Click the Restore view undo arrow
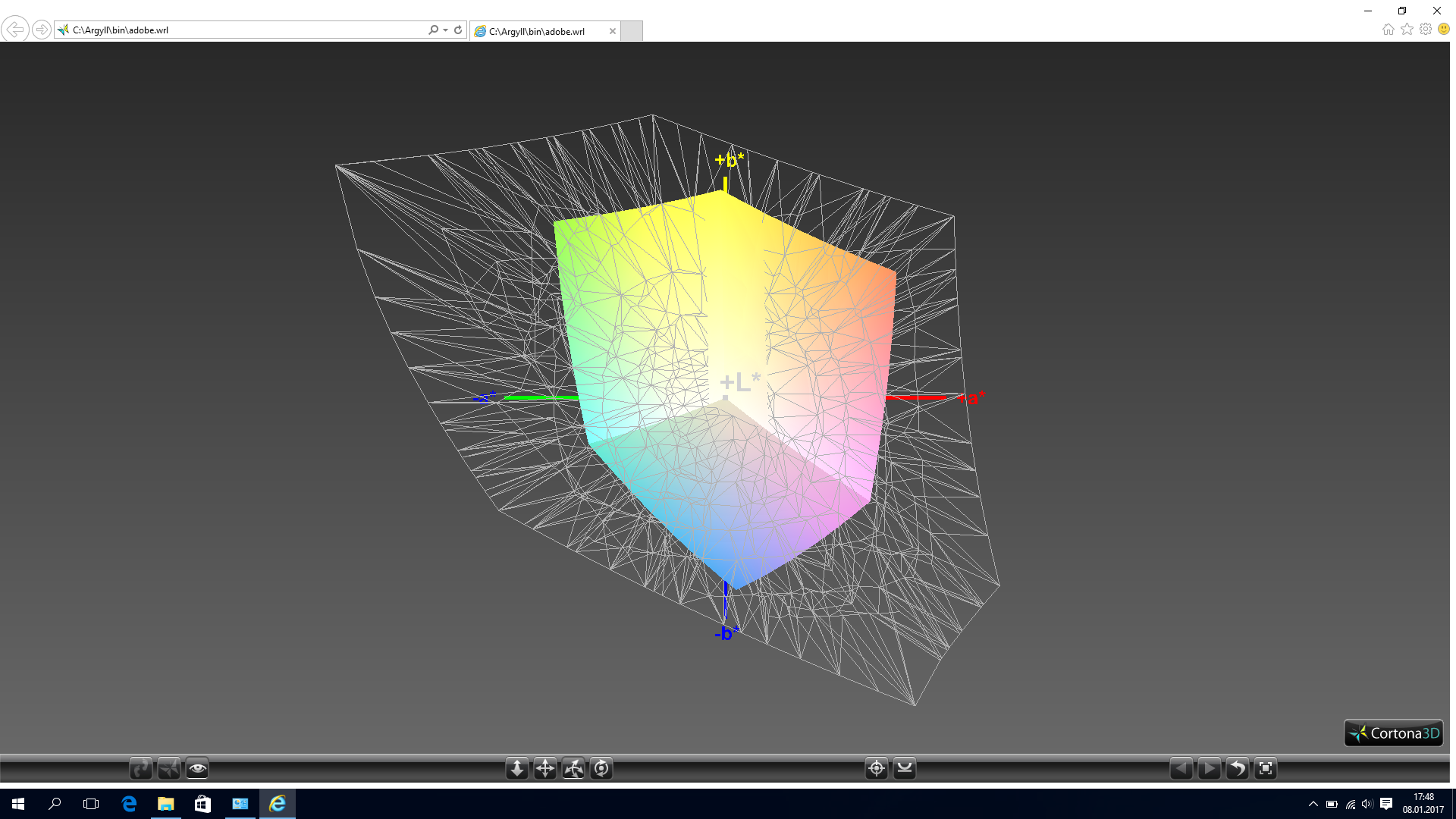Screen dimensions: 1456x819 1237,768
